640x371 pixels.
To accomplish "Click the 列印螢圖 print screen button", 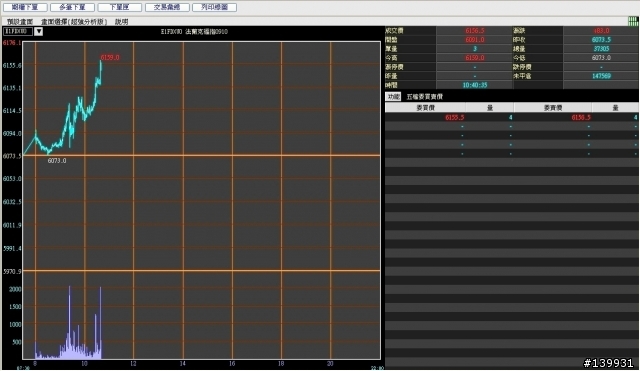I will [214, 7].
